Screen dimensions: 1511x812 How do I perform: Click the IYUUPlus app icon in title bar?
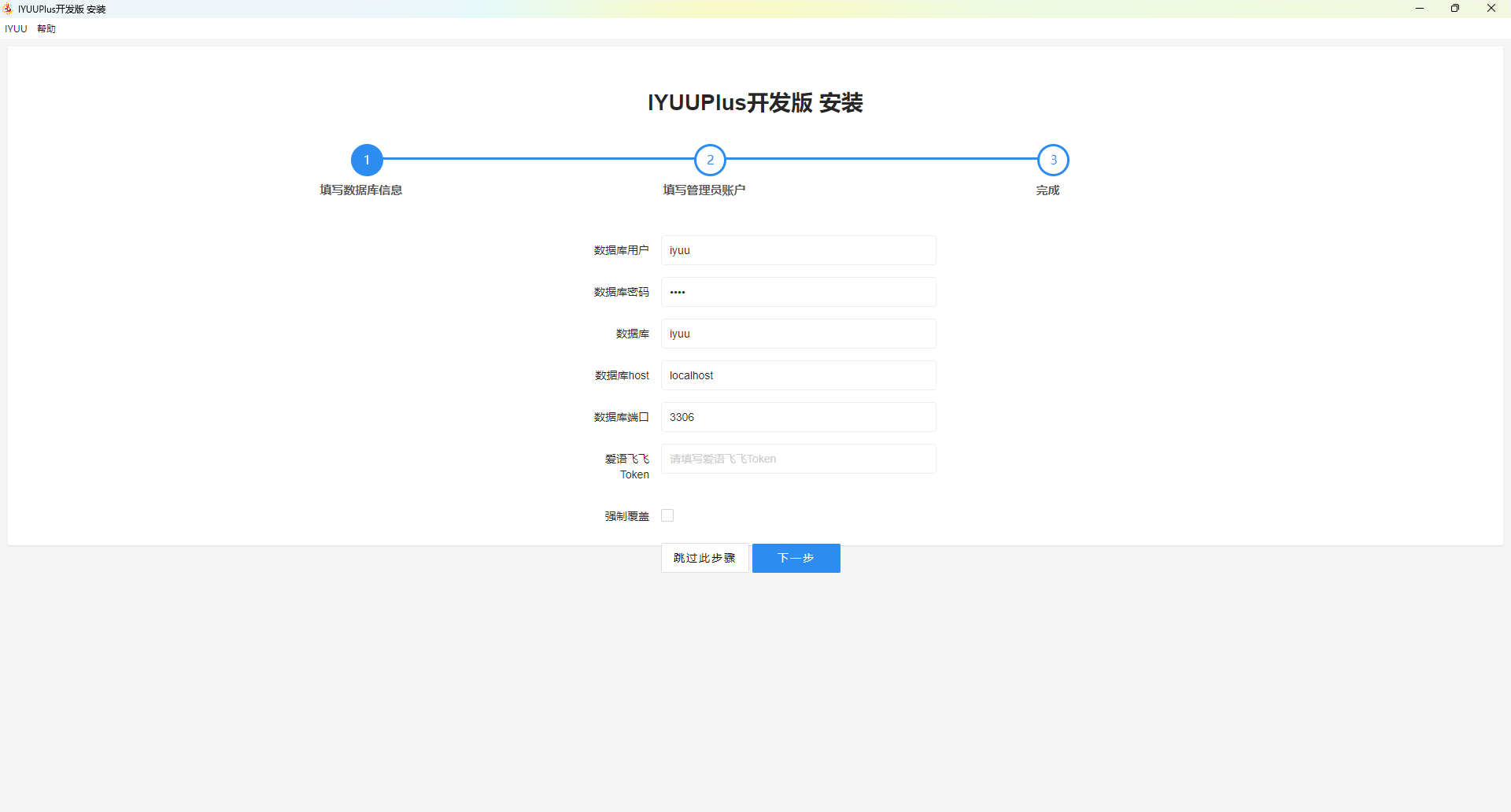tap(8, 9)
